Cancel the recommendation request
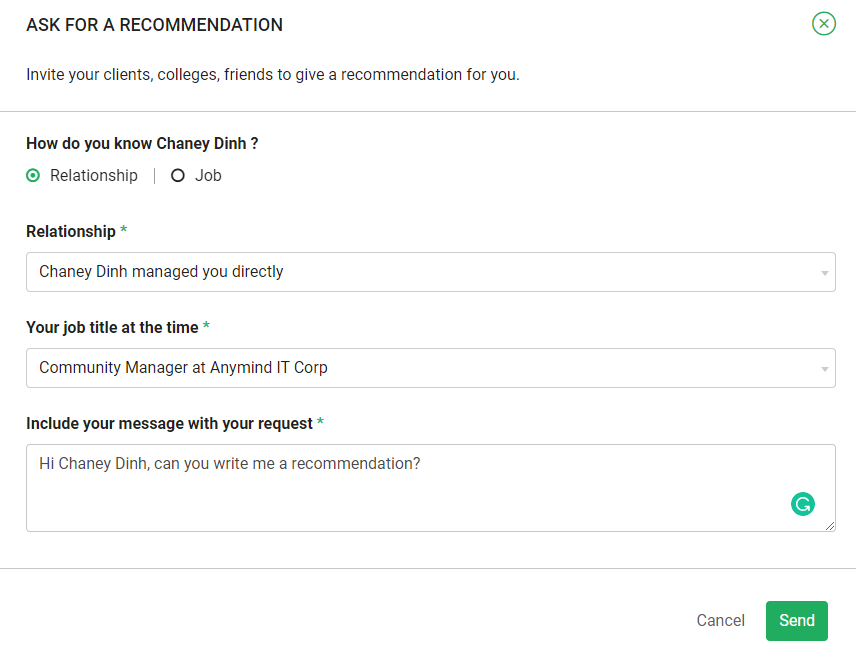The width and height of the screenshot is (856, 647). click(x=720, y=621)
